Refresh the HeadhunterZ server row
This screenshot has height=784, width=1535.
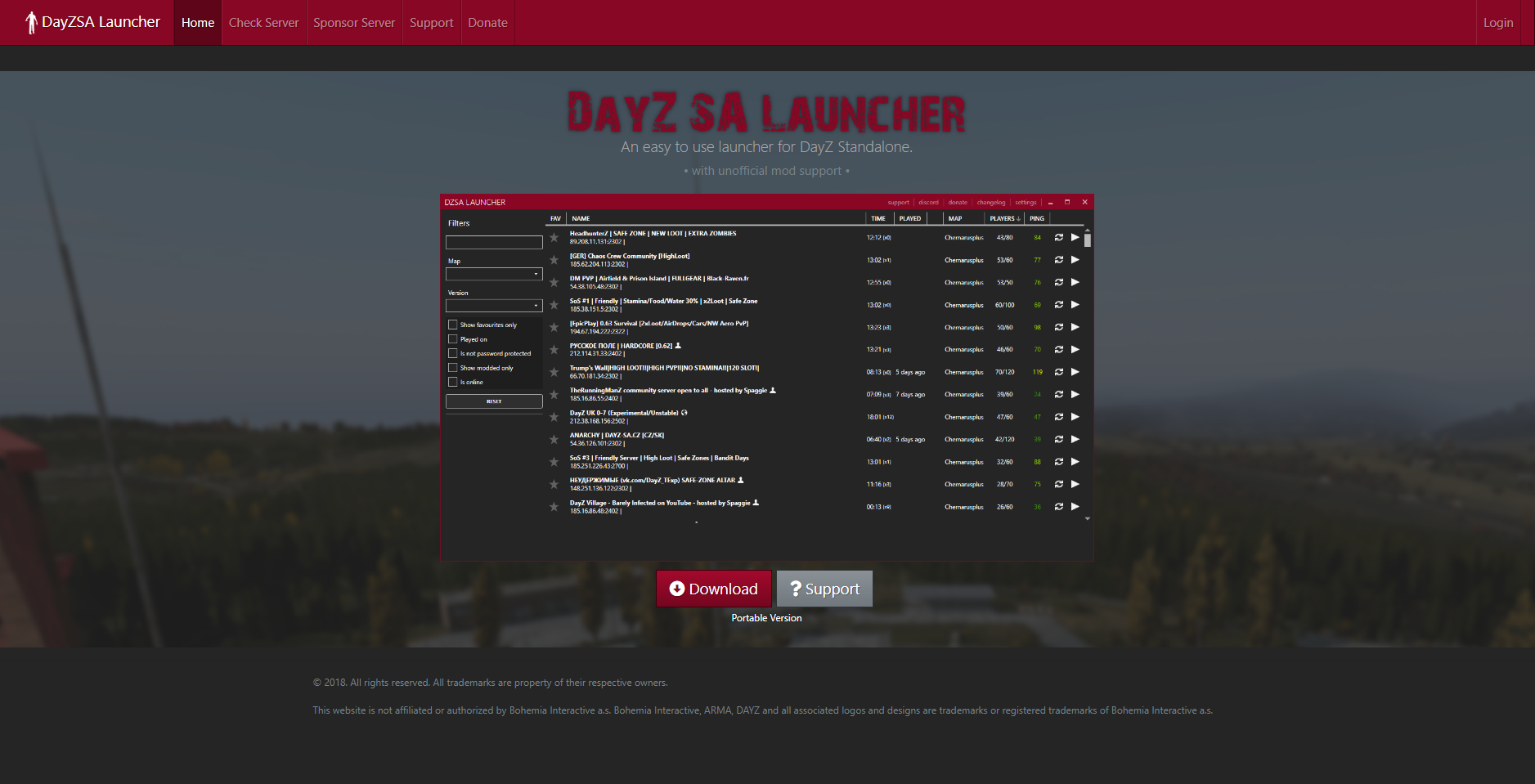(1059, 238)
